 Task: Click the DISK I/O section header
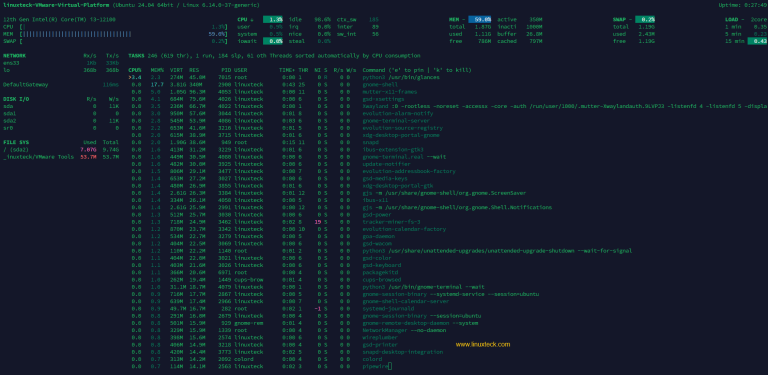17,99
